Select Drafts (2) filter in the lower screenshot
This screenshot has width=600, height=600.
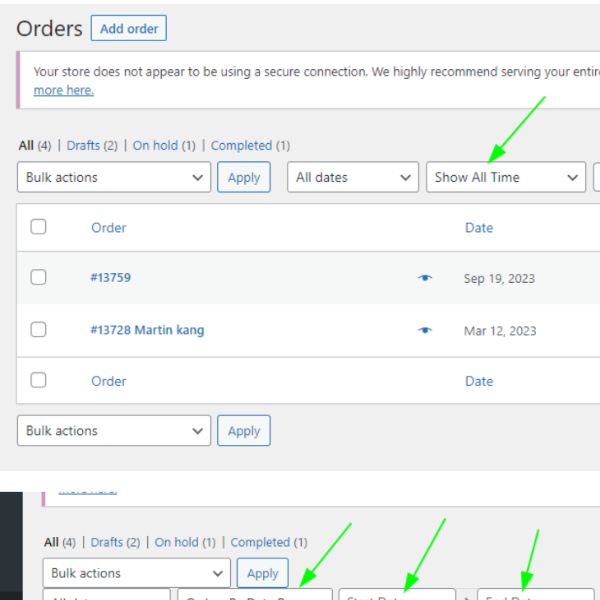(x=115, y=543)
